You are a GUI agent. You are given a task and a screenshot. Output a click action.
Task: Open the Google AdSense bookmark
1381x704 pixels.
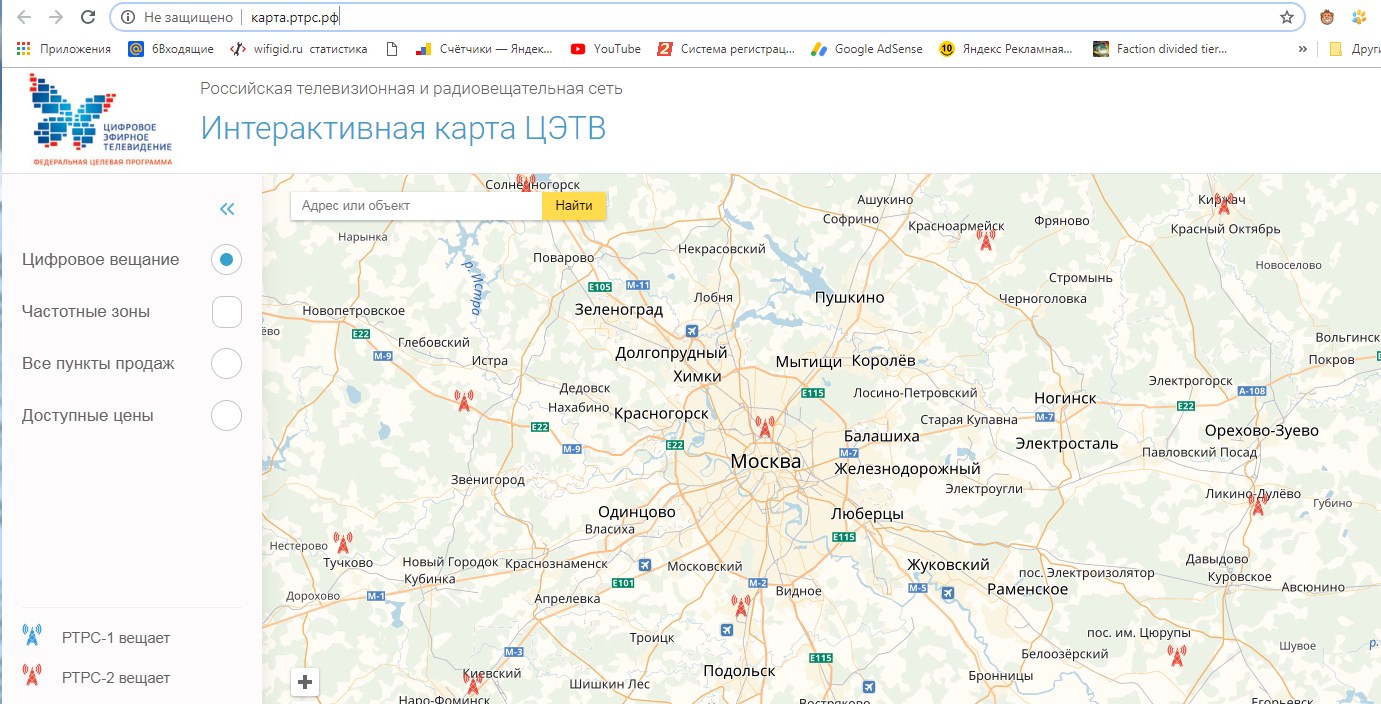[867, 48]
